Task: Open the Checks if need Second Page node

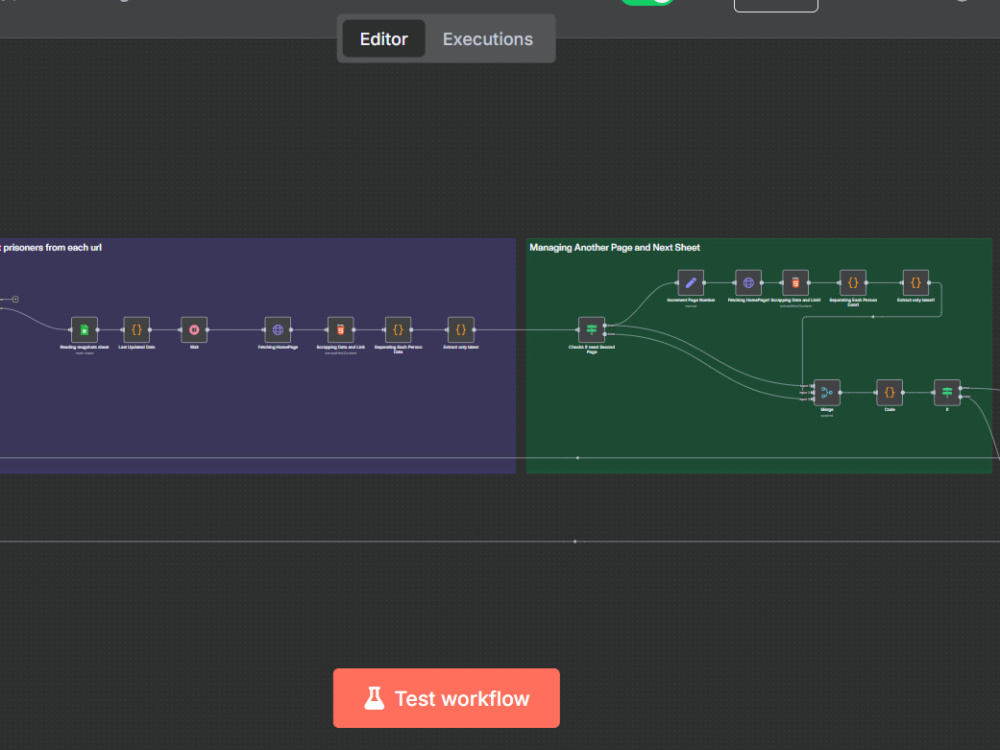Action: click(x=591, y=330)
